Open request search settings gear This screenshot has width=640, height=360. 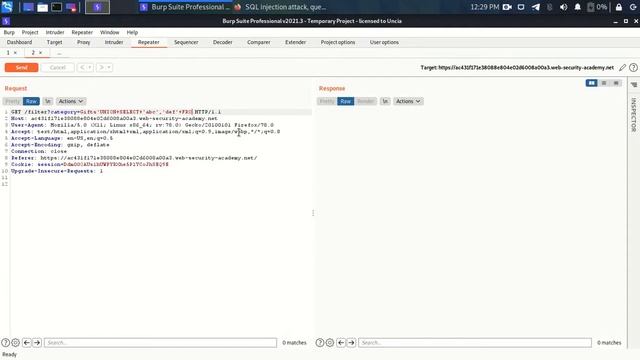pos(16,342)
